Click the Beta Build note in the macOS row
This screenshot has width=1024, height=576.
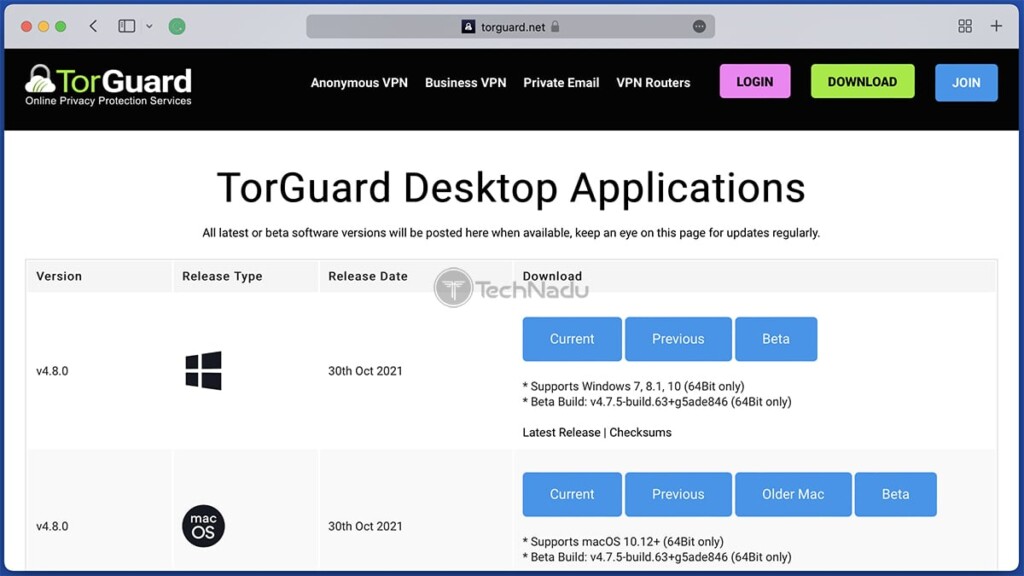tap(657, 557)
